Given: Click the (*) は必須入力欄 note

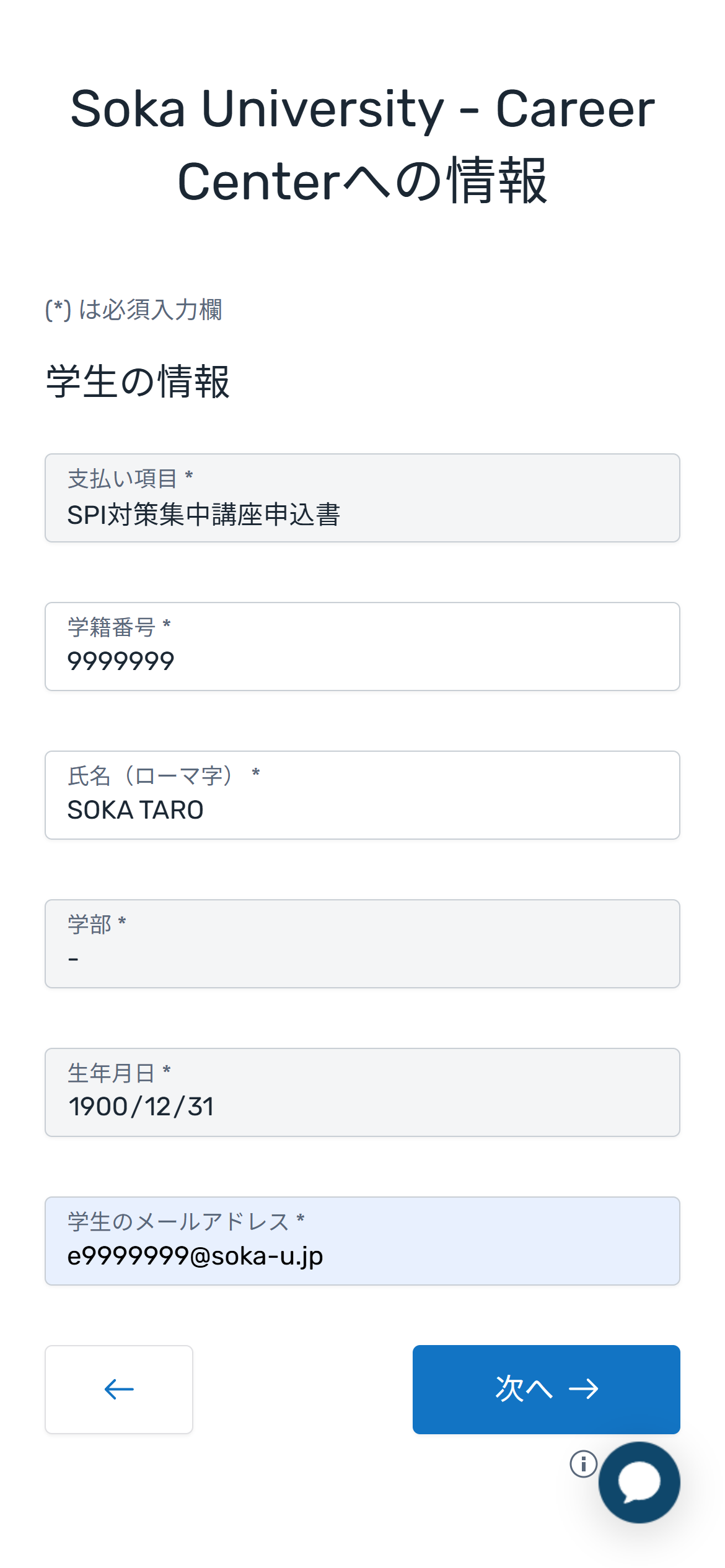Looking at the screenshot, I should tap(134, 310).
